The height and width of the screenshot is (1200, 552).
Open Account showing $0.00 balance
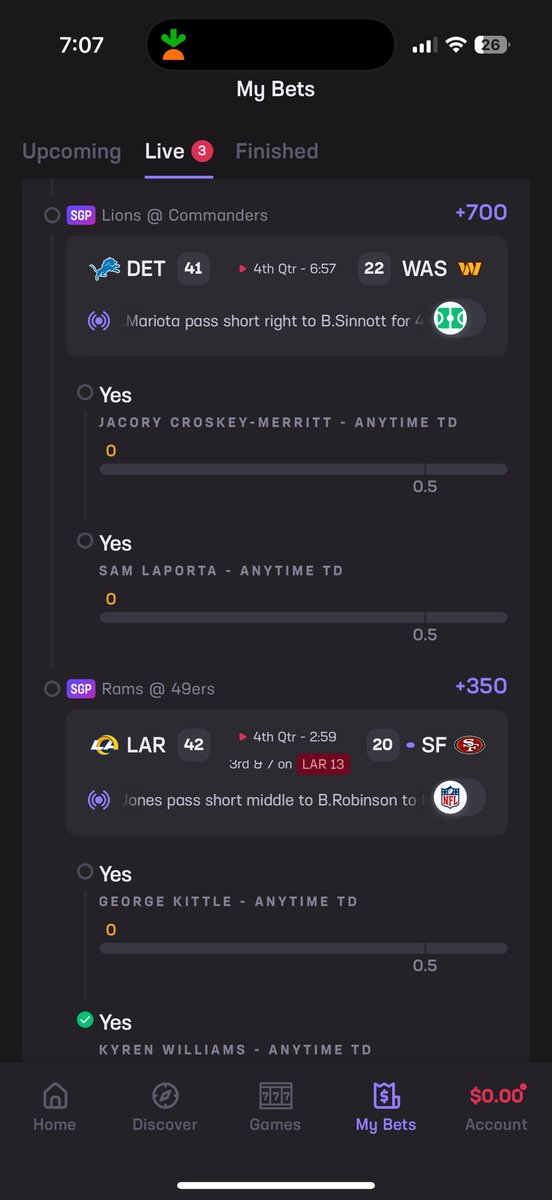click(496, 1107)
